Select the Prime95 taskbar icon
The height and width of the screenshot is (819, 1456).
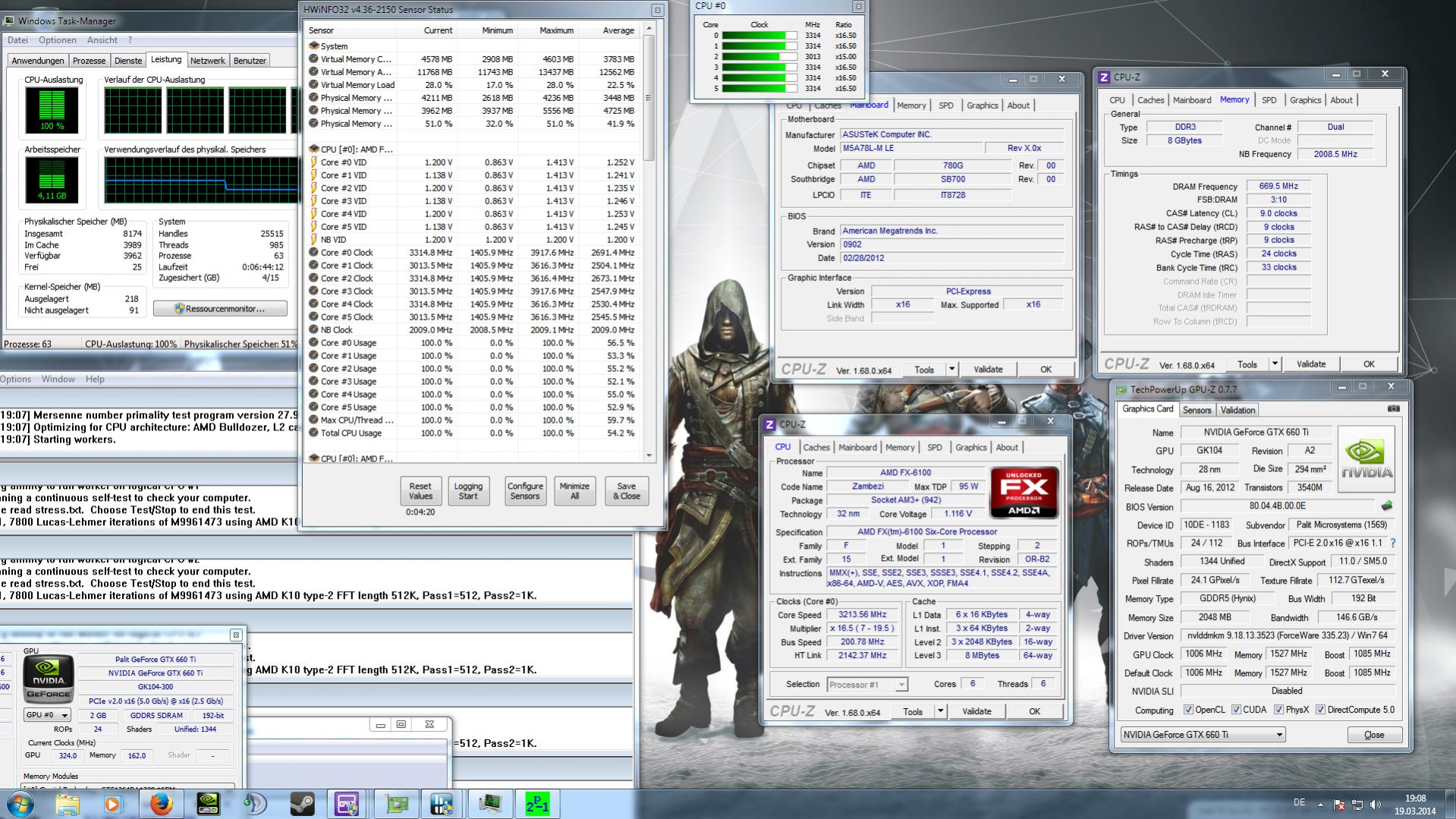pos(538,805)
